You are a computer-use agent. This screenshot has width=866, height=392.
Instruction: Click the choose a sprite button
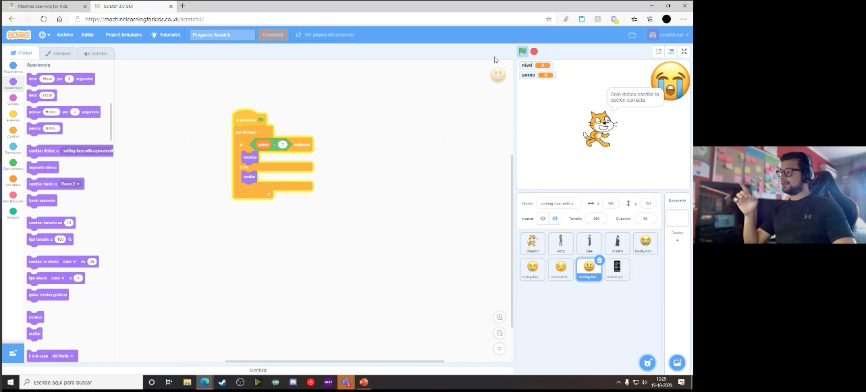tap(647, 363)
